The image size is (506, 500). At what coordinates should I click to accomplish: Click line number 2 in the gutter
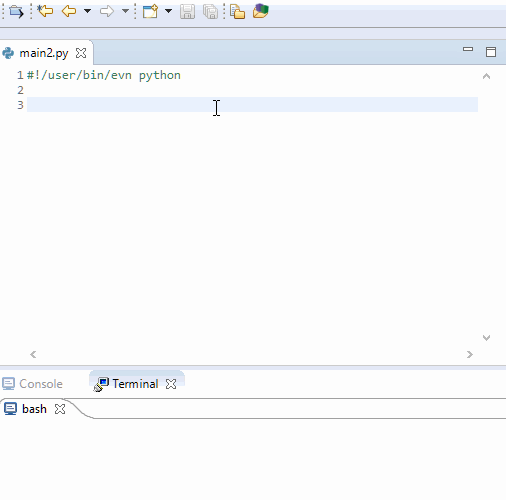[x=20, y=90]
